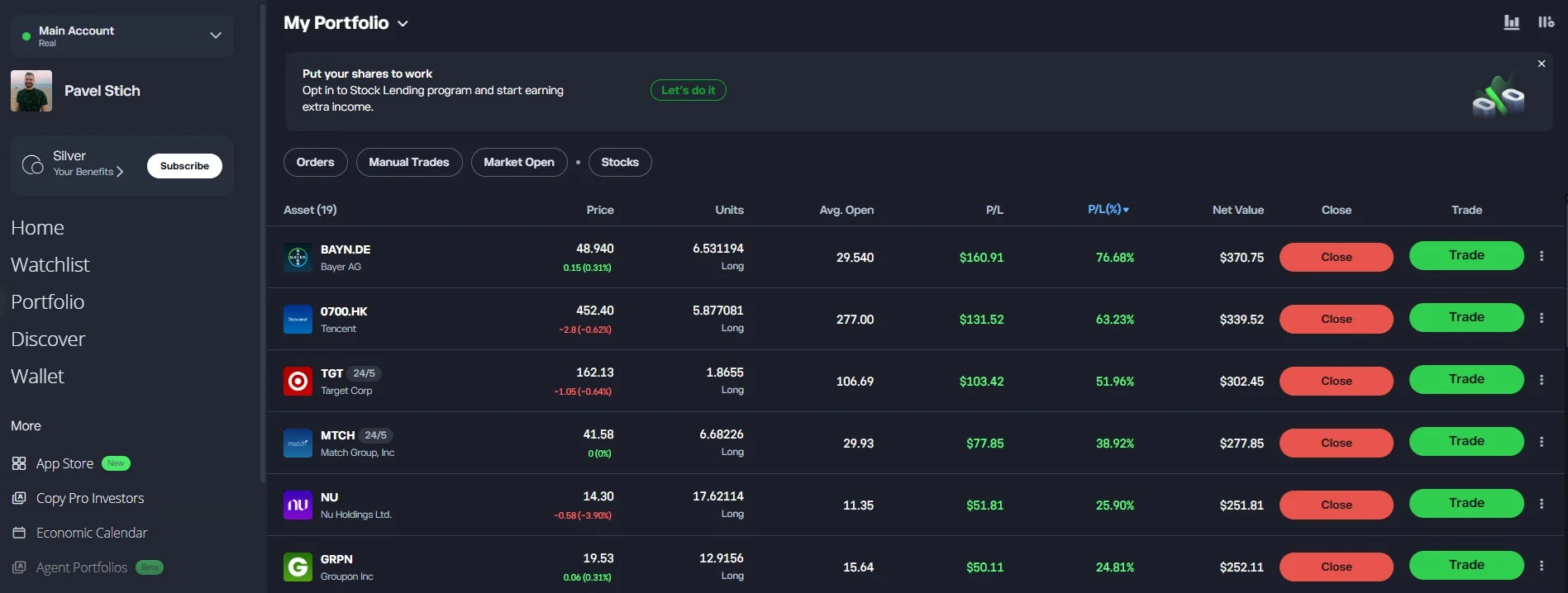Image resolution: width=1568 pixels, height=593 pixels.
Task: Open the column layout settings icon
Action: (x=1546, y=22)
